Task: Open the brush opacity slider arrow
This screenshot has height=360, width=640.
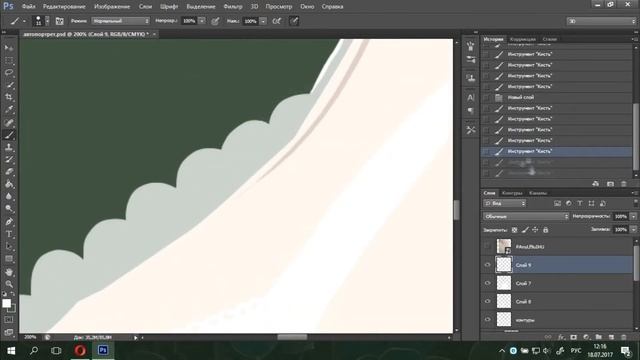Action: 202,21
